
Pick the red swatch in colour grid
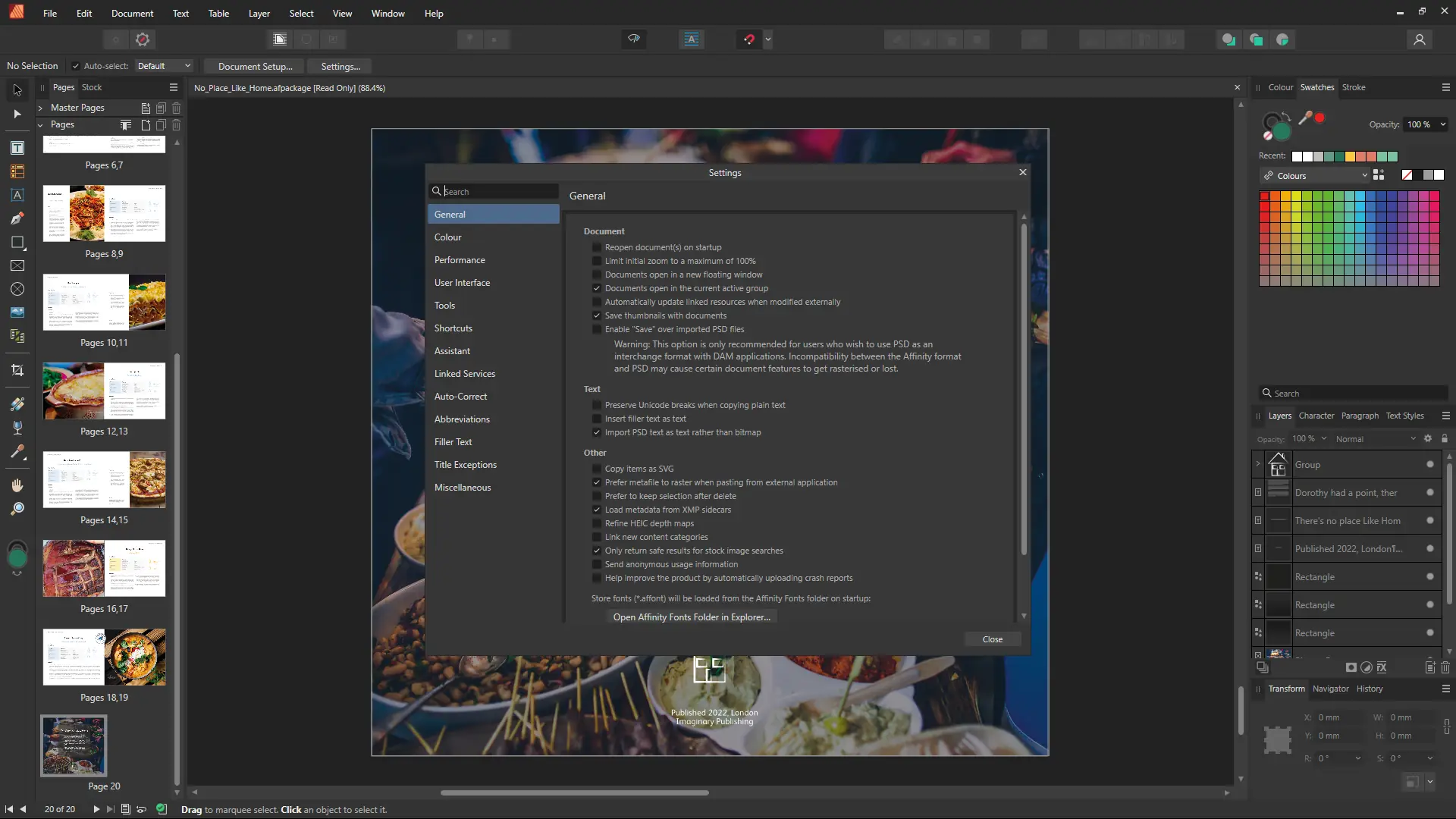pyautogui.click(x=1264, y=196)
